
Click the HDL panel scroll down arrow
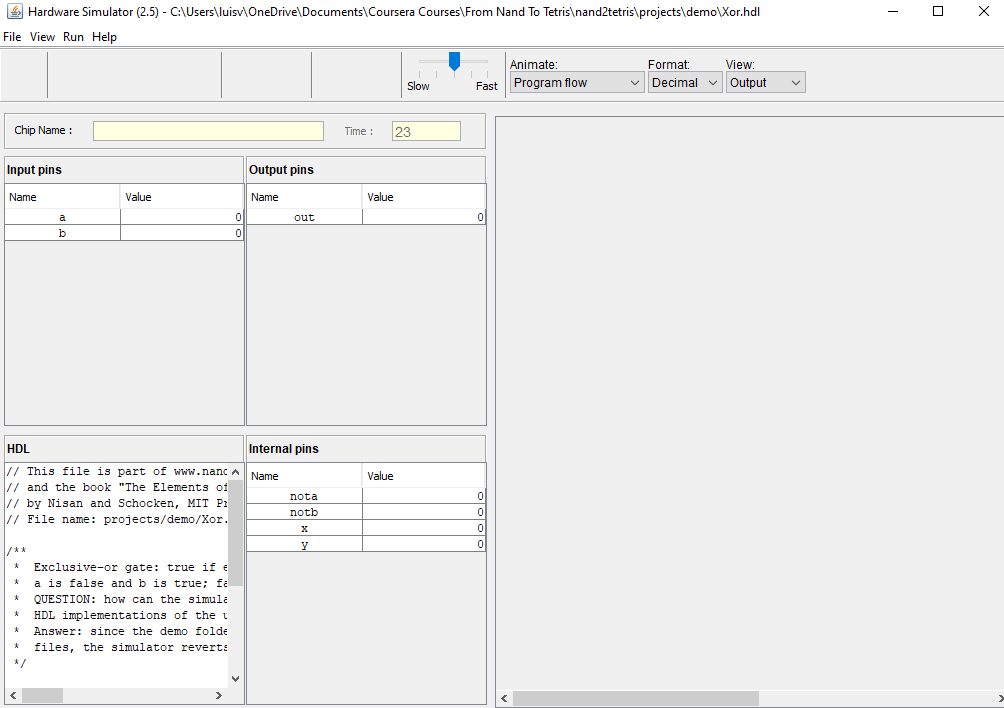[236, 678]
